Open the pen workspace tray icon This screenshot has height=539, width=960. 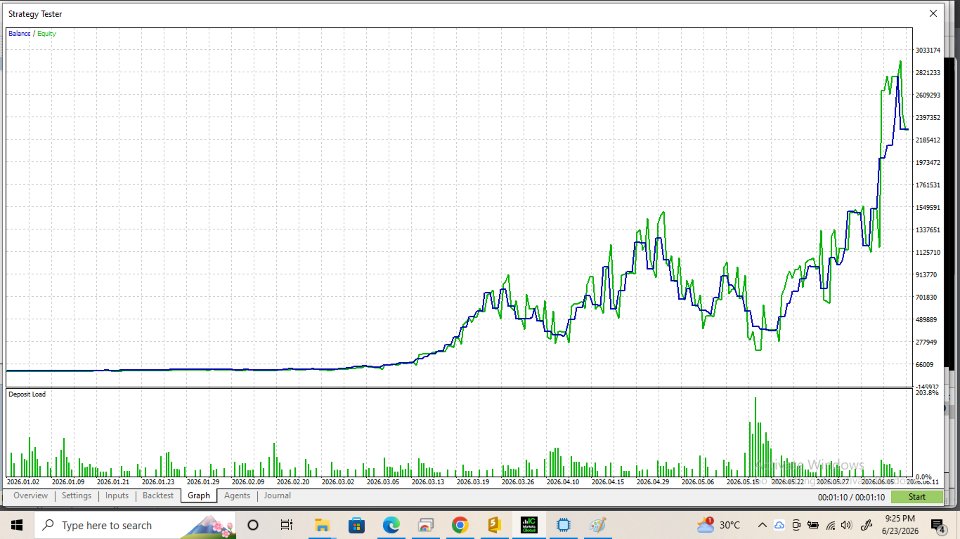coord(866,525)
